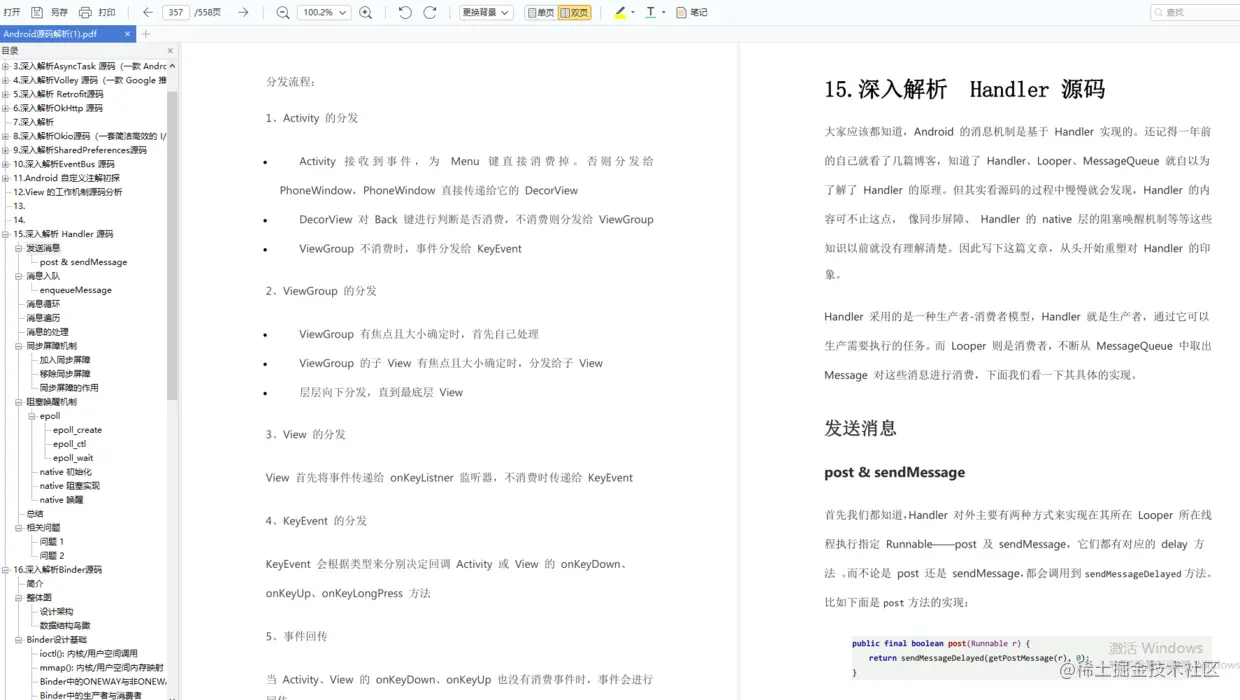
Task: Expand 10.深入解析EventBus 源码 tree node
Action: pos(5,164)
